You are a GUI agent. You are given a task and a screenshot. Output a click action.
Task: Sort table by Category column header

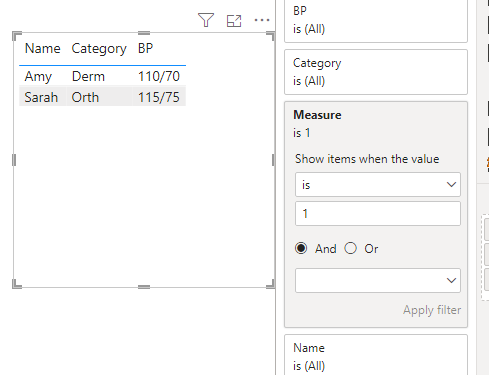(99, 49)
